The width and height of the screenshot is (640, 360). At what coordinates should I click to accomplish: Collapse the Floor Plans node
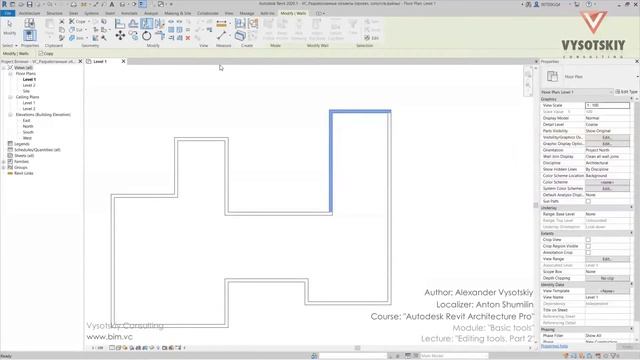tap(10, 73)
